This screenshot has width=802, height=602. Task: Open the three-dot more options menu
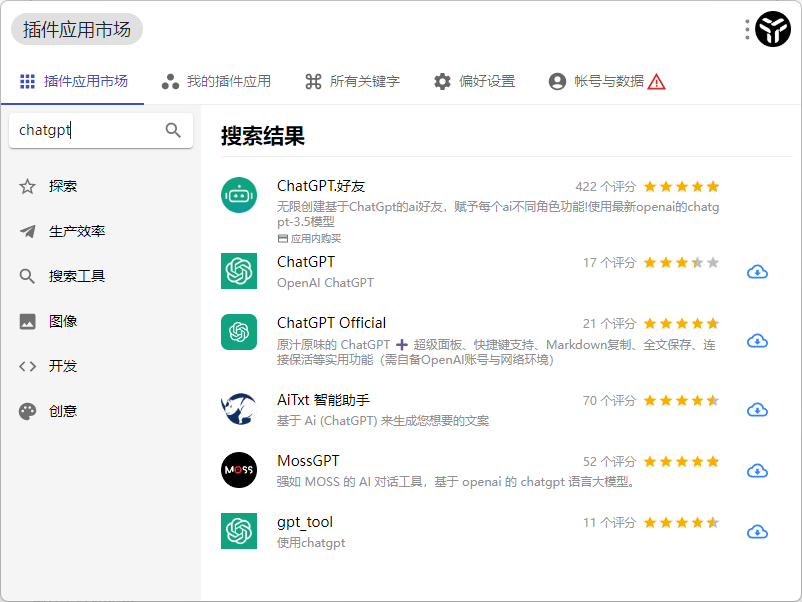point(747,30)
